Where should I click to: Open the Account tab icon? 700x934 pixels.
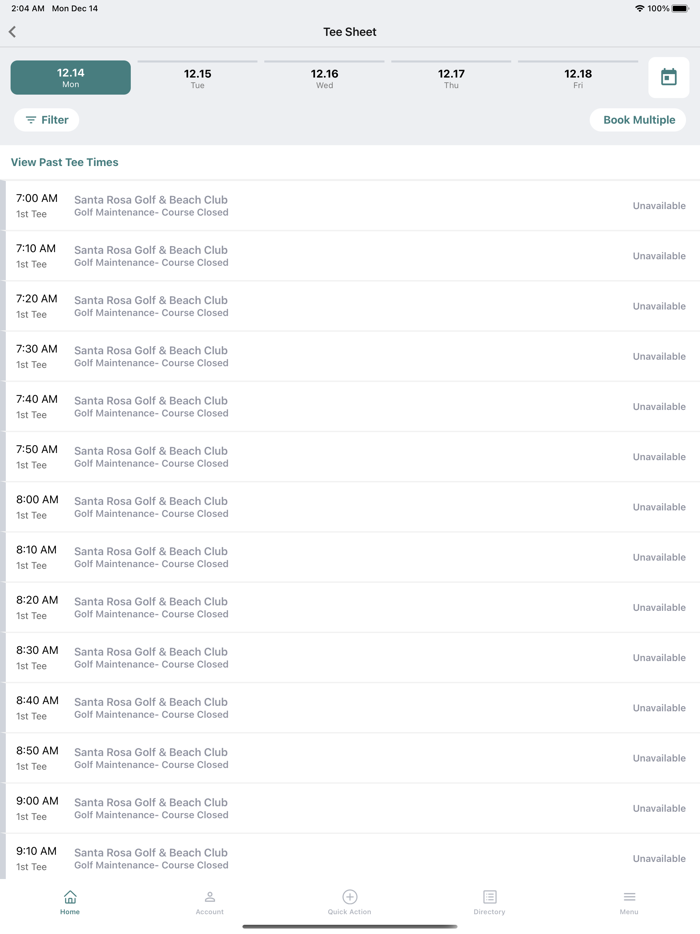[x=210, y=897]
